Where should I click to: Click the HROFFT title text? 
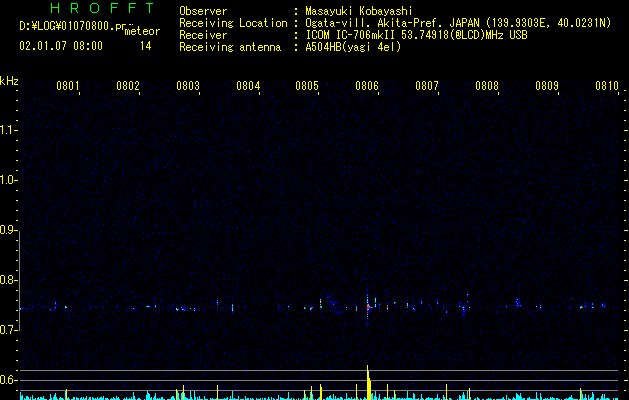pos(103,8)
